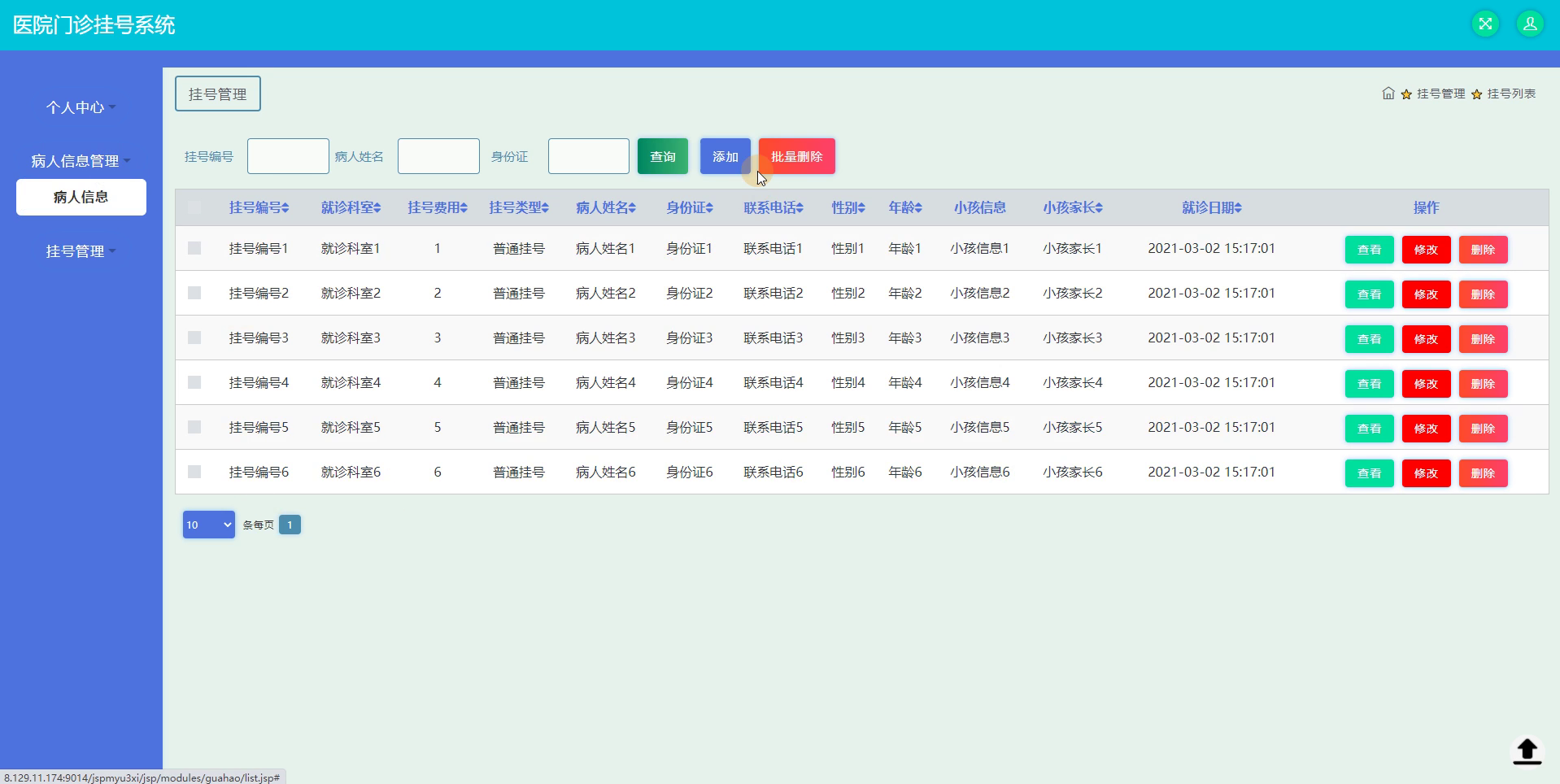Click star icon before 挂号管理 breadcrumb
1560x784 pixels.
coord(1406,94)
